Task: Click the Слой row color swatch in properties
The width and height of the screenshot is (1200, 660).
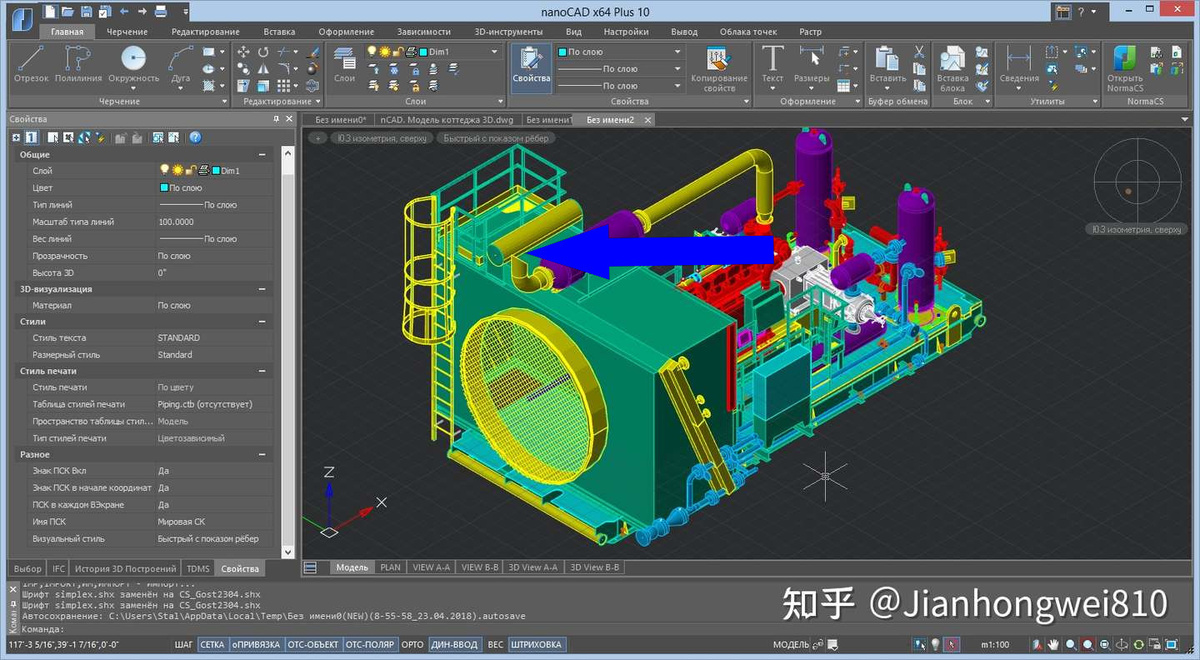Action: click(x=215, y=171)
